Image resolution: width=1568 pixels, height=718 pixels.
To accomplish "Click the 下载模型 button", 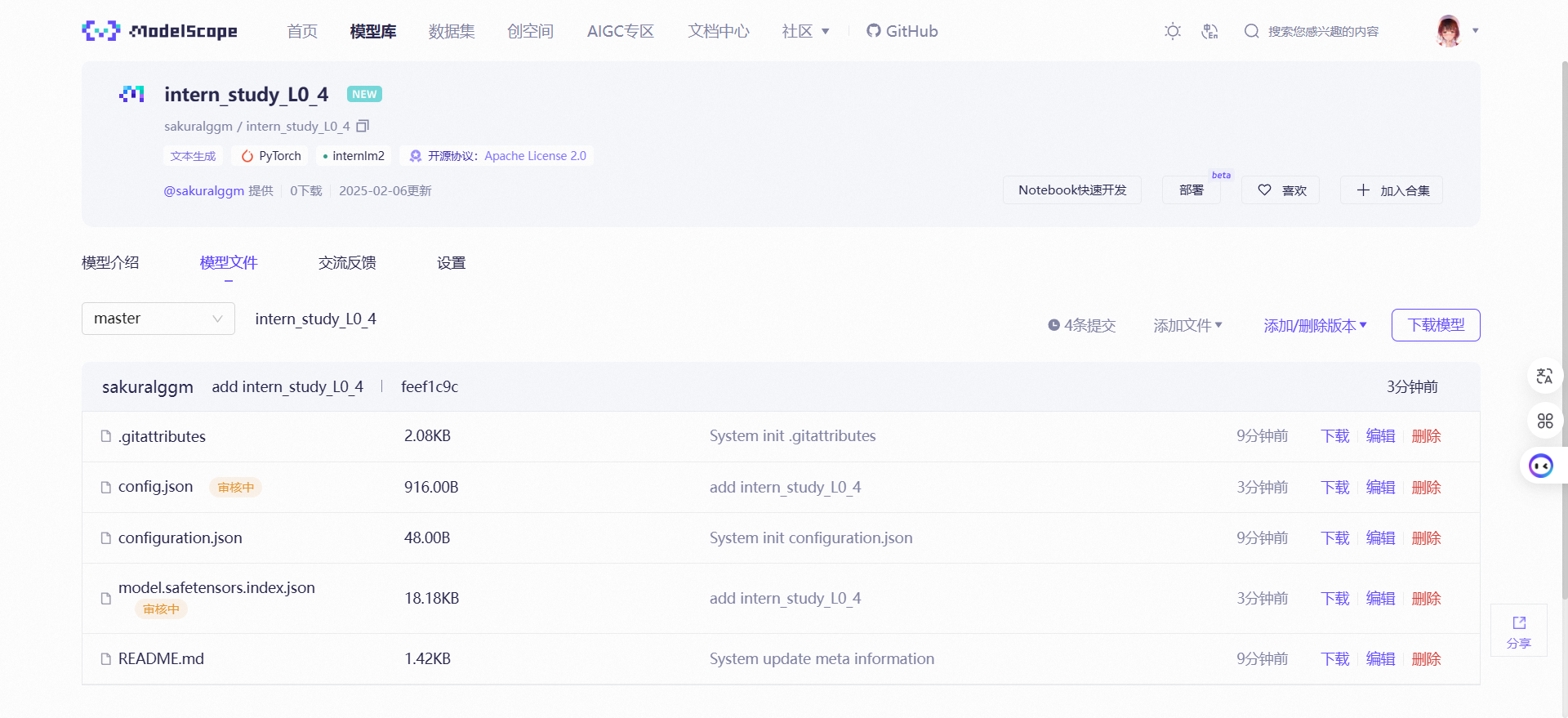I will pos(1436,325).
